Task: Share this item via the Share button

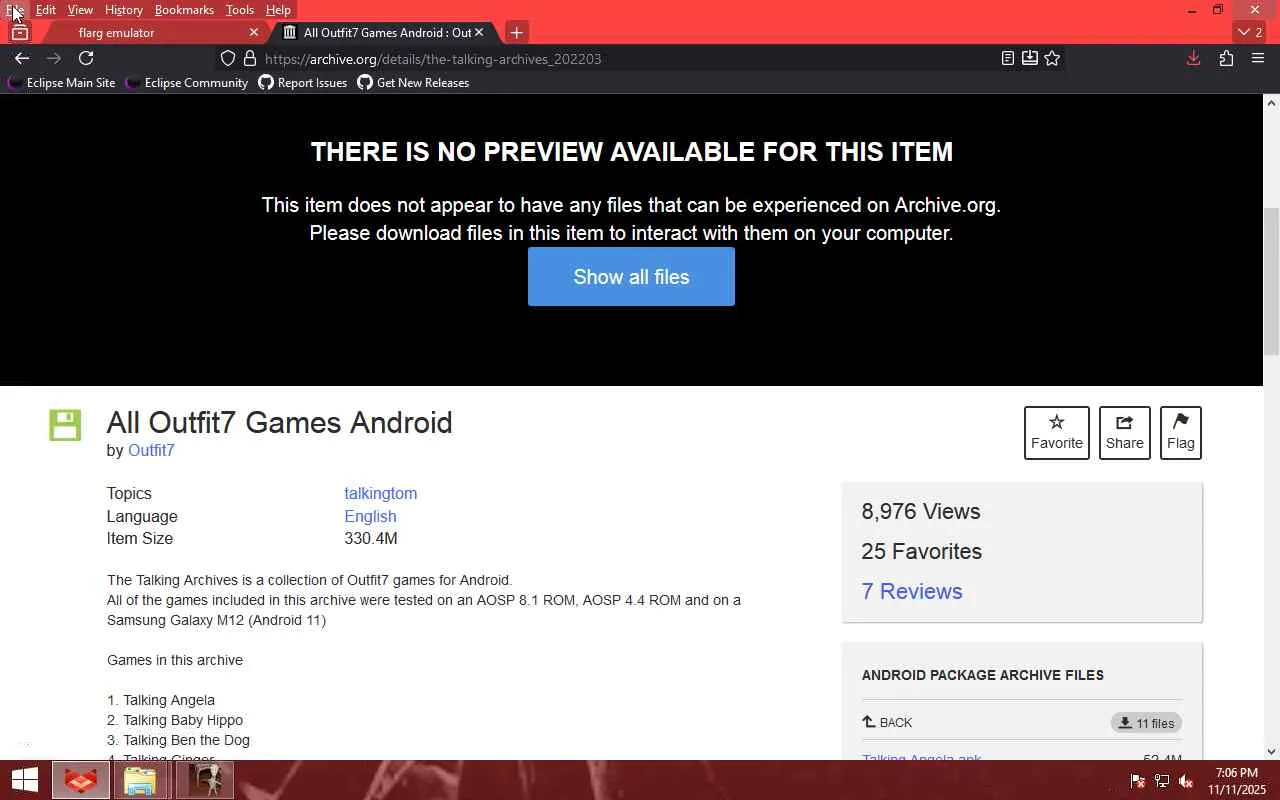Action: (1125, 433)
